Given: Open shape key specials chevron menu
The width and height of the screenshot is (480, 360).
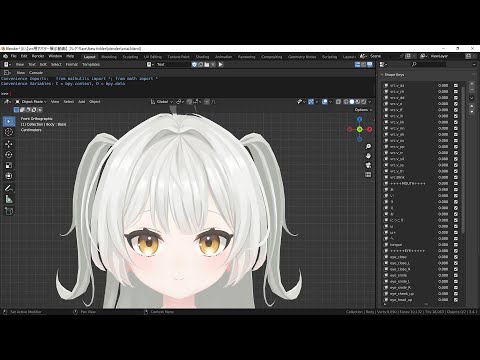Looking at the screenshot, I should tap(472, 98).
